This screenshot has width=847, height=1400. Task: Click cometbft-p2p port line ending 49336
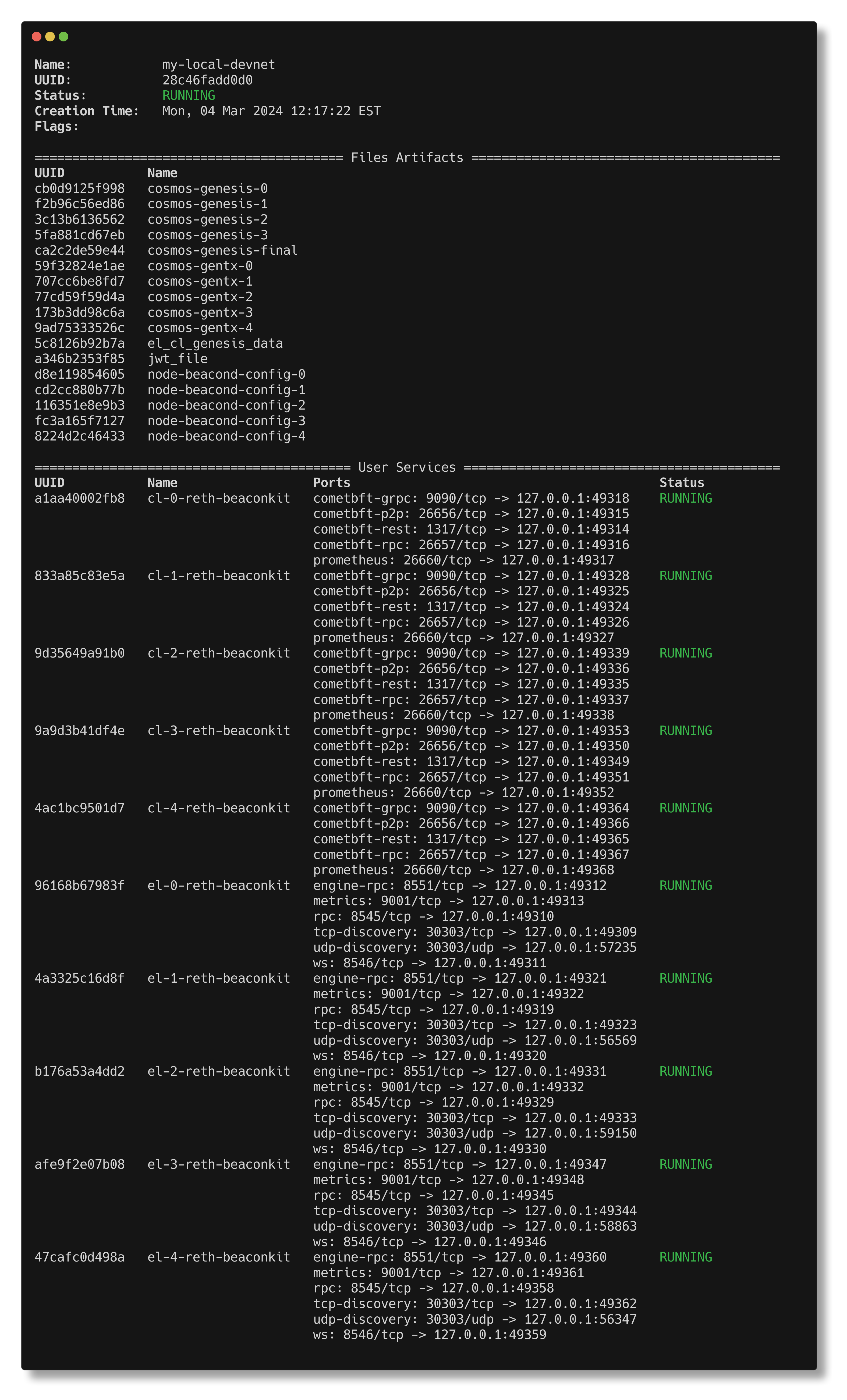[x=471, y=668]
